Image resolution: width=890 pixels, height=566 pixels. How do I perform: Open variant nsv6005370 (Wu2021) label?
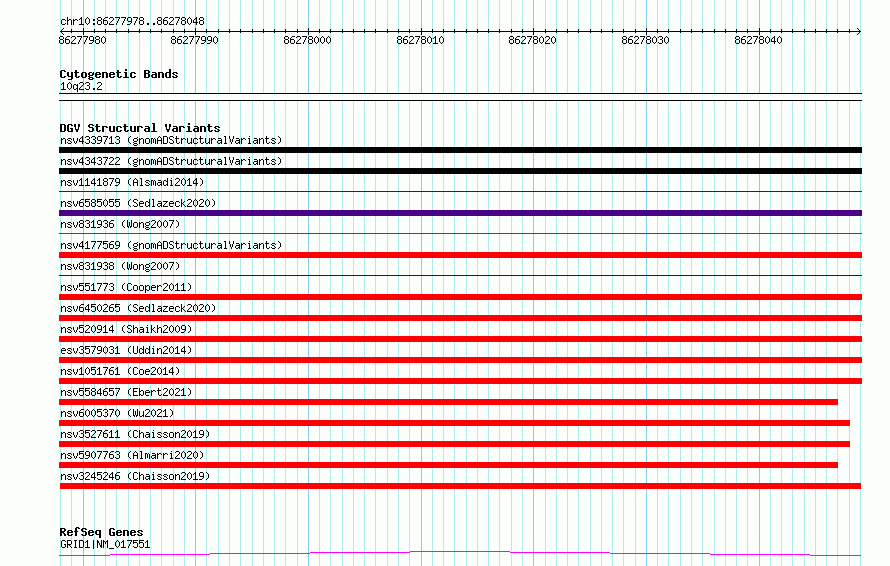pos(117,413)
